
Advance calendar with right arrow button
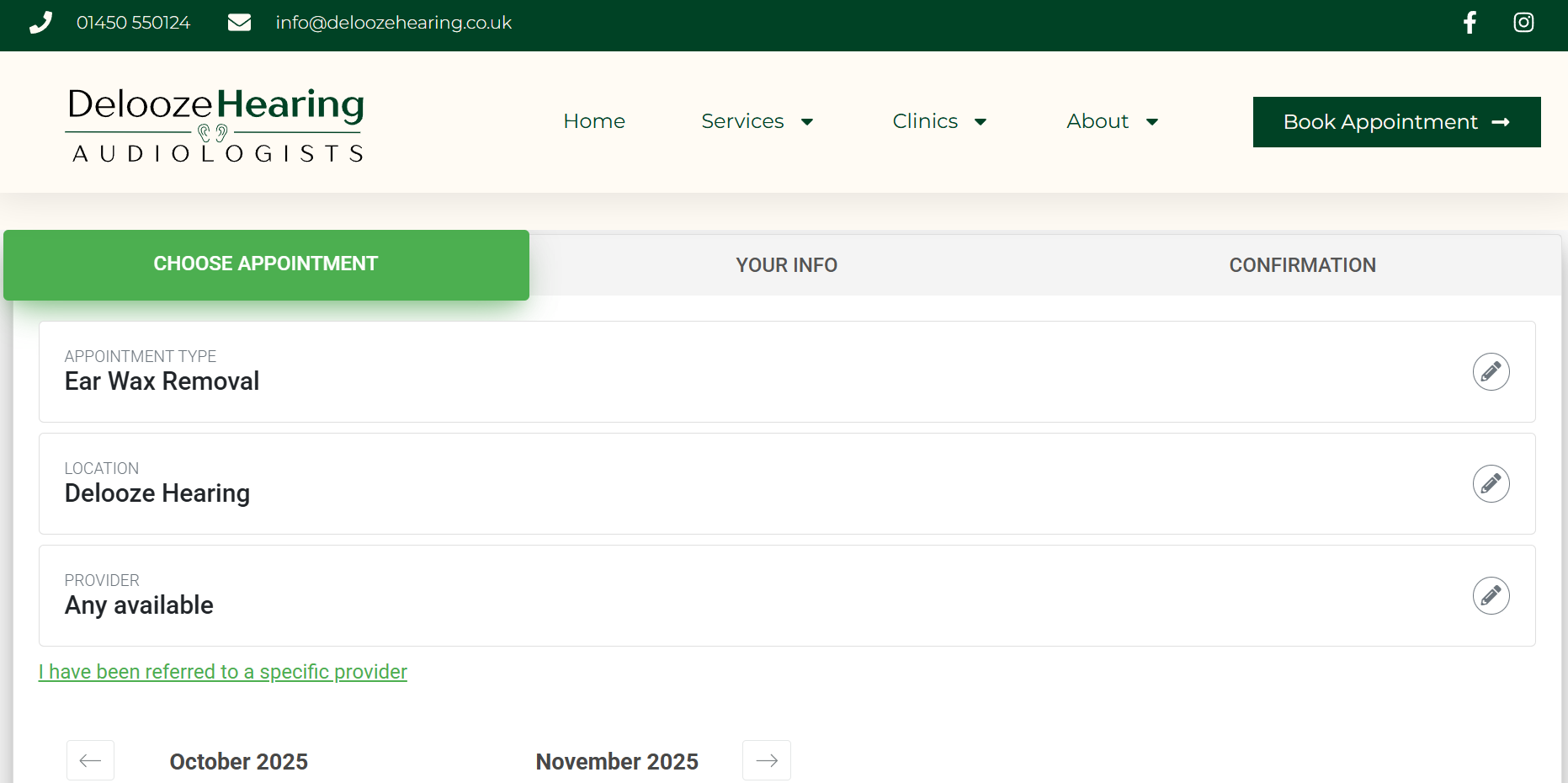[766, 760]
